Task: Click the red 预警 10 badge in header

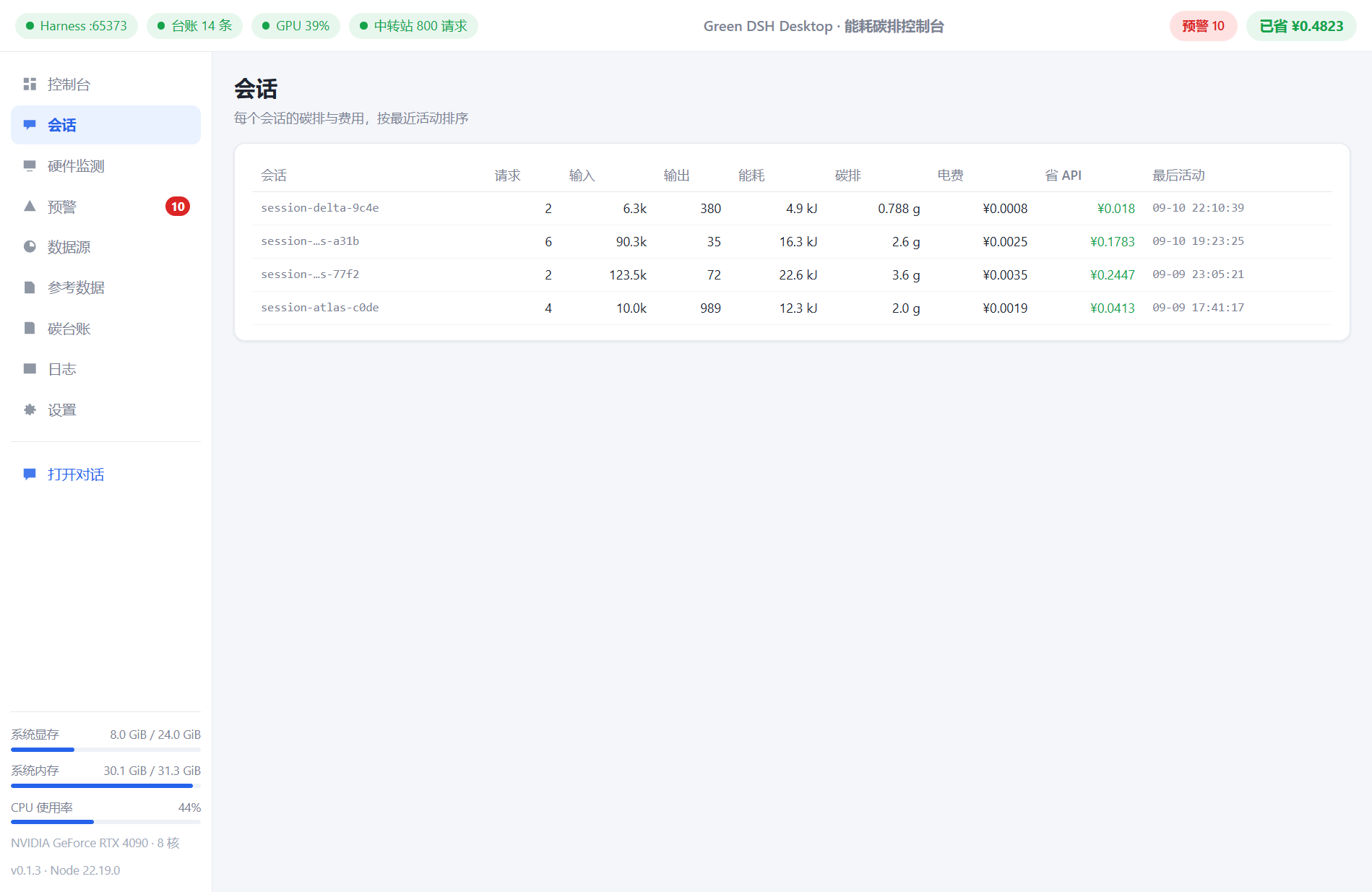Action: (x=1203, y=26)
